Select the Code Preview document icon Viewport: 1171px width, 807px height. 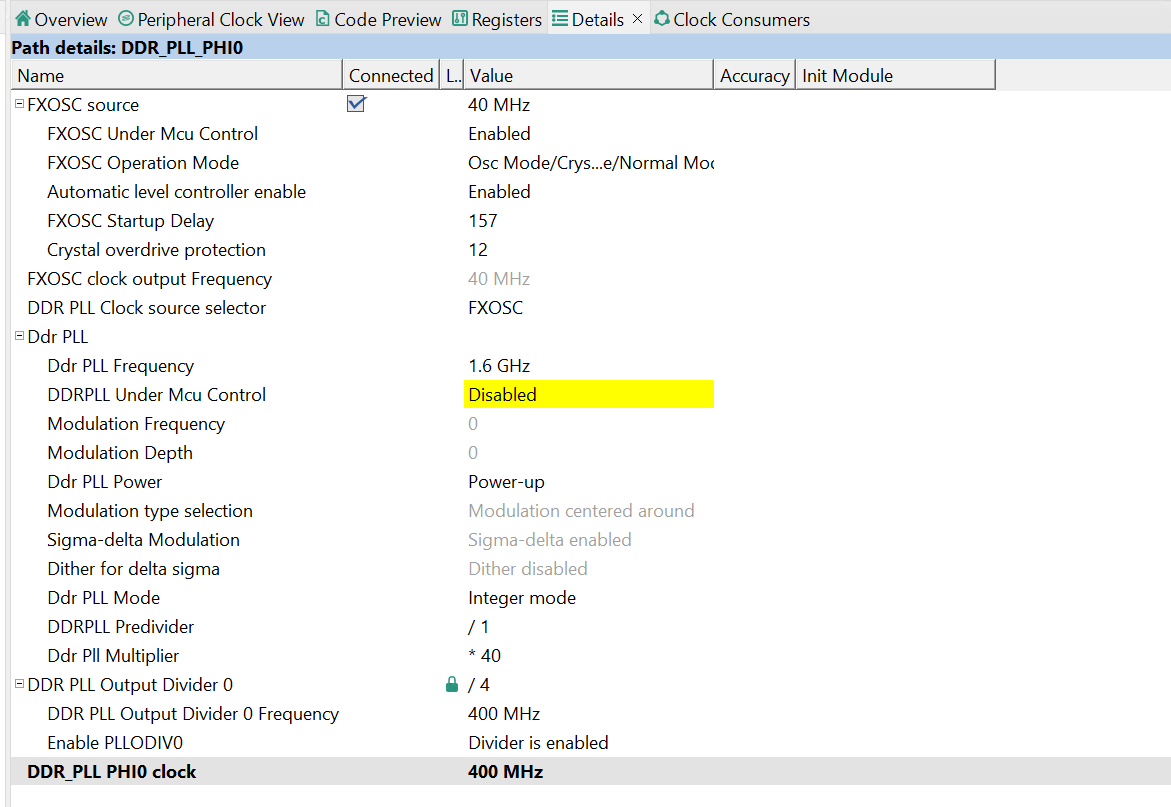coord(322,18)
